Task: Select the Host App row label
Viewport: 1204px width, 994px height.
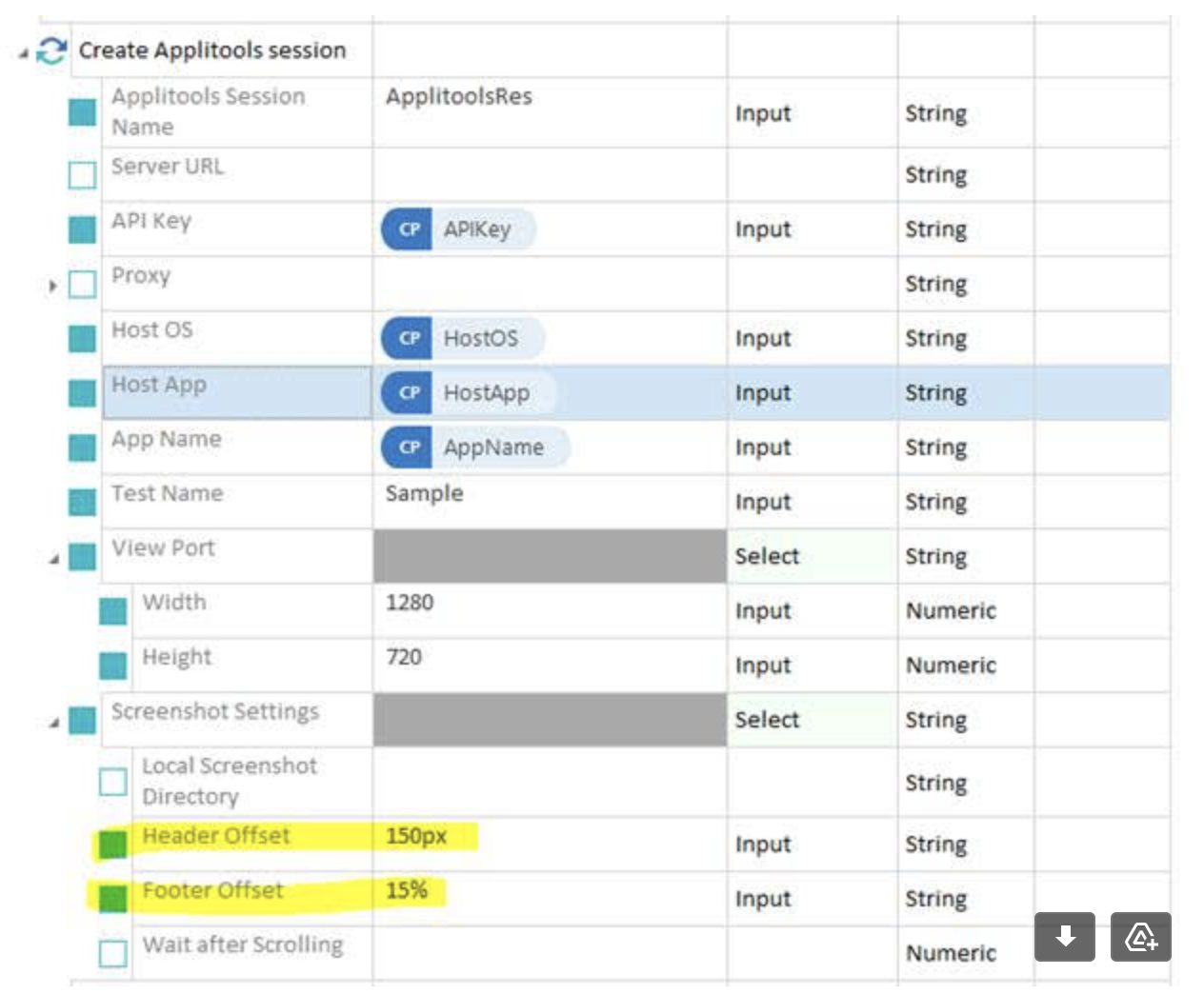Action: tap(159, 385)
